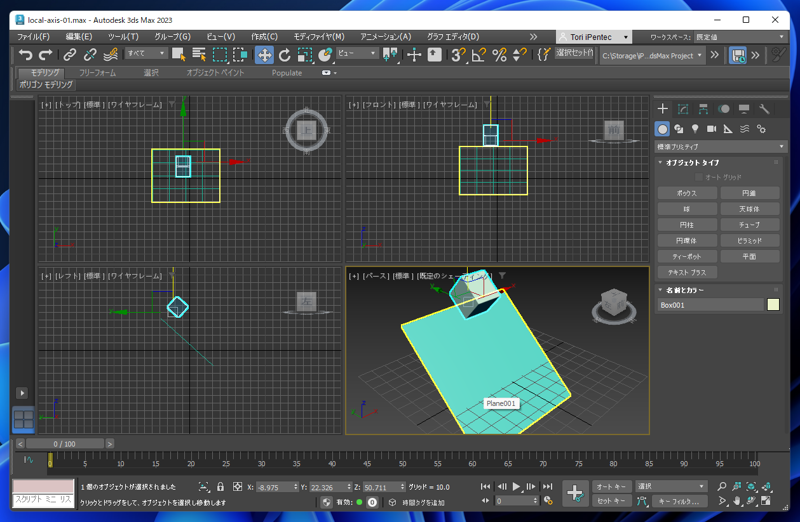Viewport: 800px width, 522px height.
Task: Activate the Select and Scale tool
Action: click(x=305, y=55)
